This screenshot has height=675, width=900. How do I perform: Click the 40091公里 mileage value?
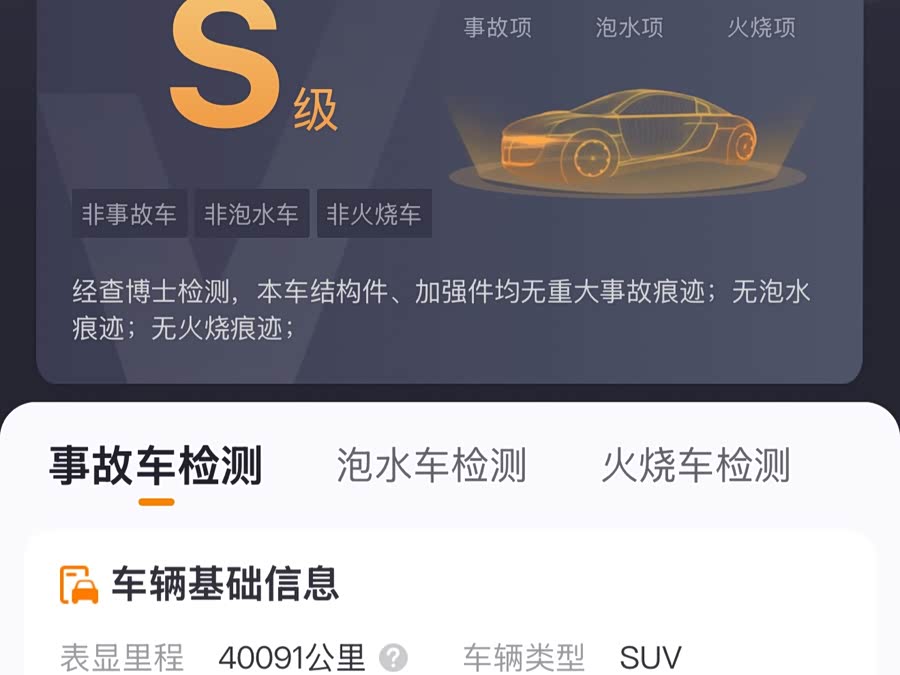[292, 657]
